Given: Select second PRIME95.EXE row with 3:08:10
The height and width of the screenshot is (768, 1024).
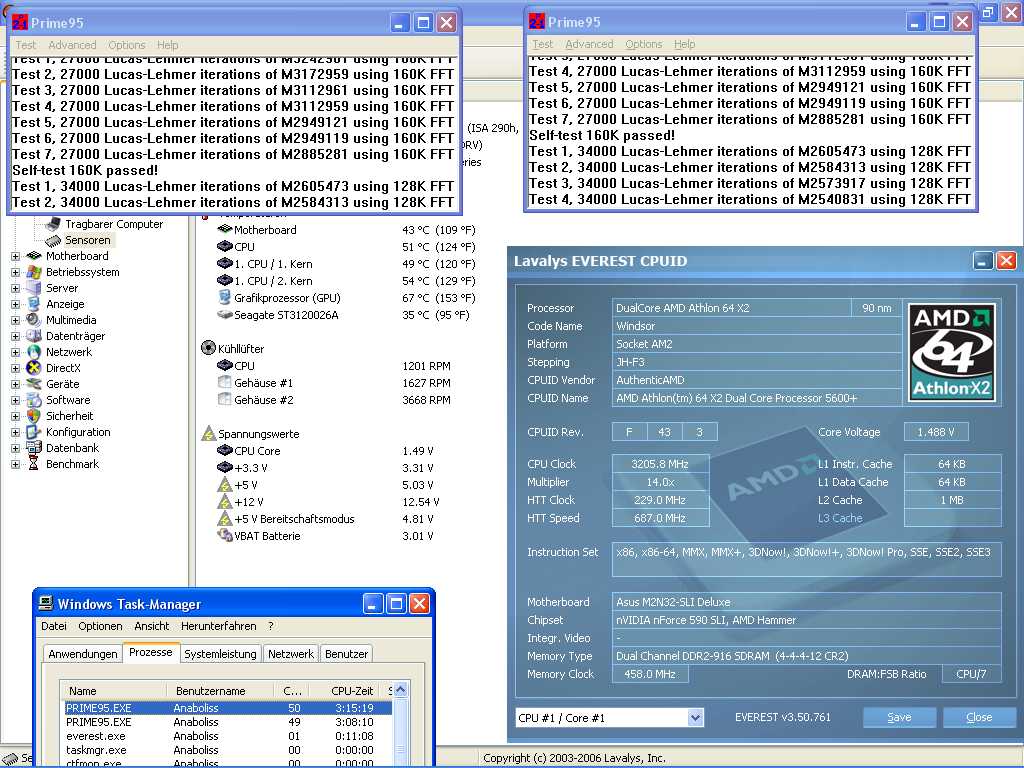Looking at the screenshot, I should [x=227, y=722].
